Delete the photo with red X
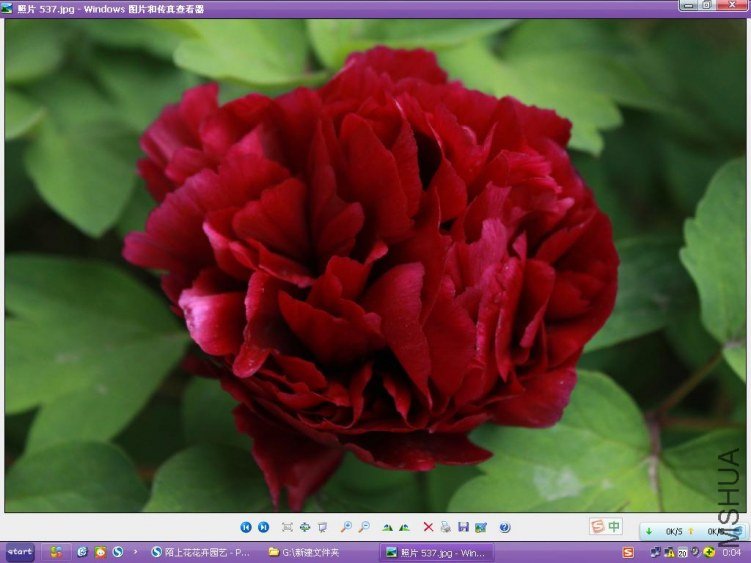This screenshot has height=563, width=751. 428,527
